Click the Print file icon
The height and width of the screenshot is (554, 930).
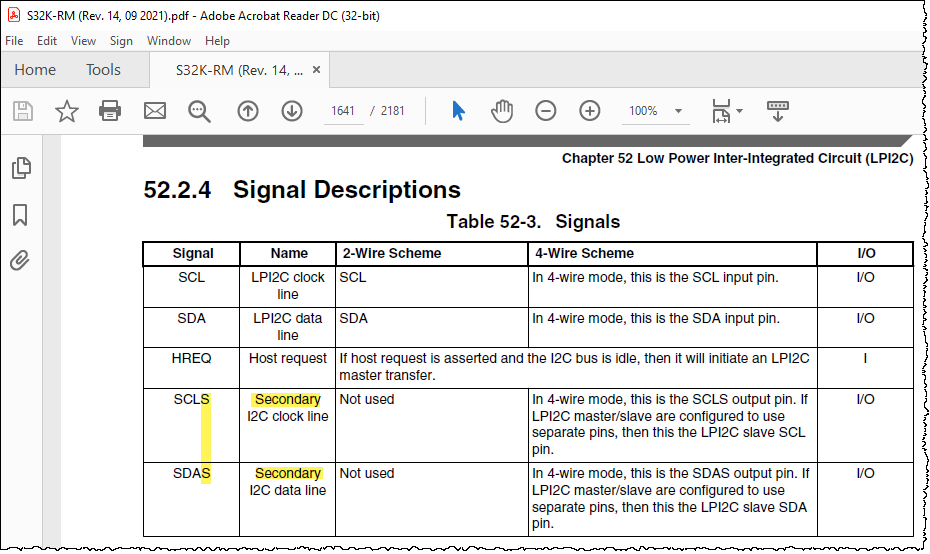[x=110, y=111]
